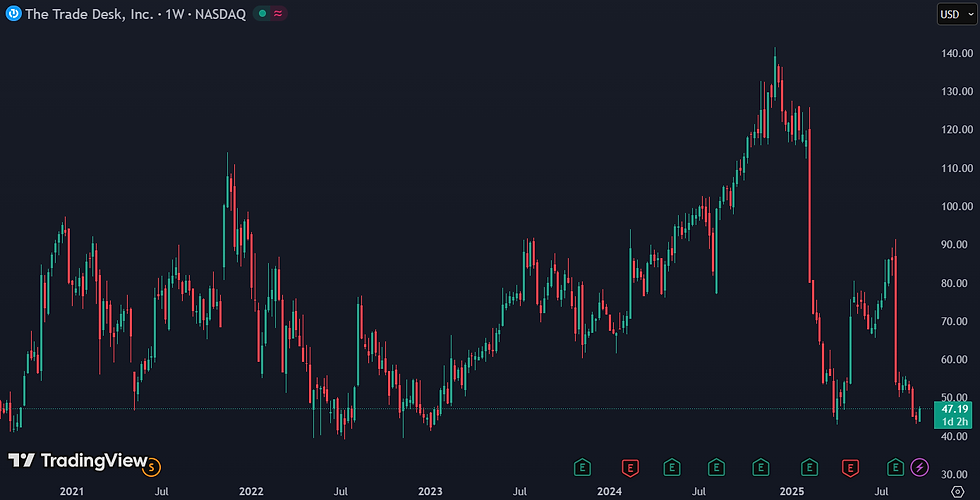Click The Trade Desk, Inc. symbol title
980x500 pixels.
coord(89,14)
